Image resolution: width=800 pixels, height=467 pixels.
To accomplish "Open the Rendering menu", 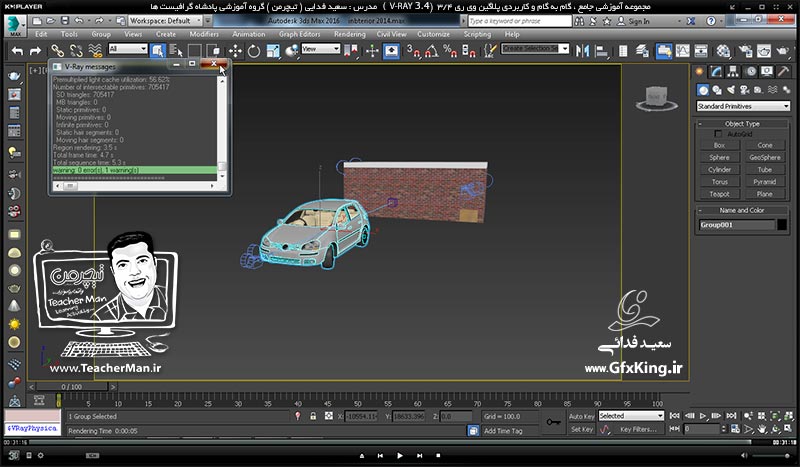I will pos(349,34).
